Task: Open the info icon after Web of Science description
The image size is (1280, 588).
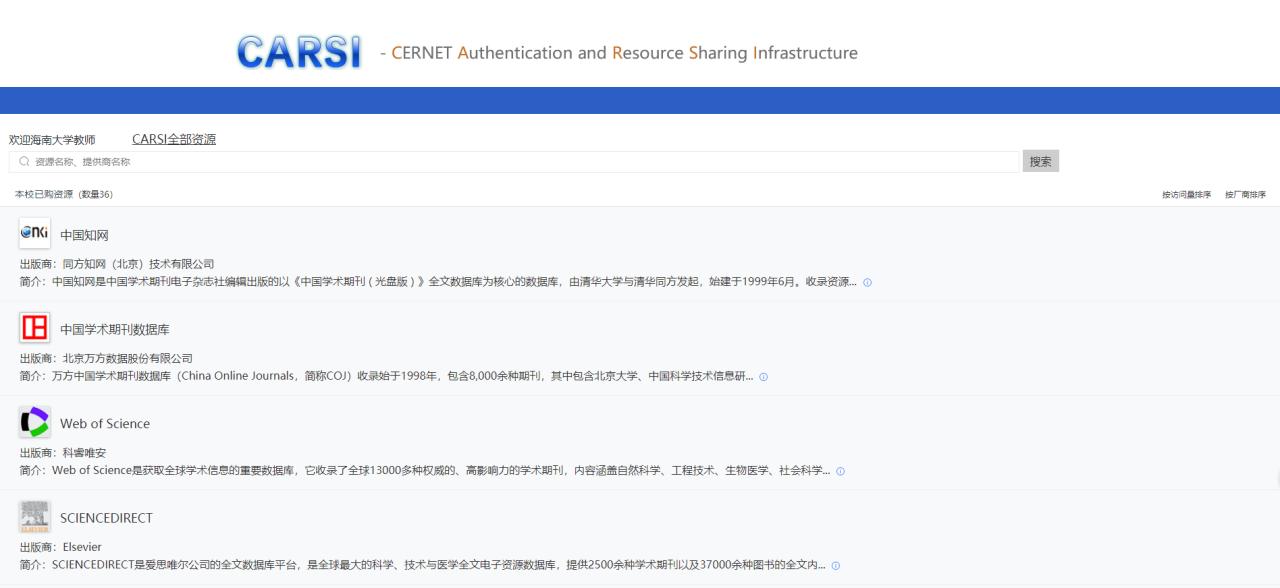Action: pyautogui.click(x=840, y=471)
